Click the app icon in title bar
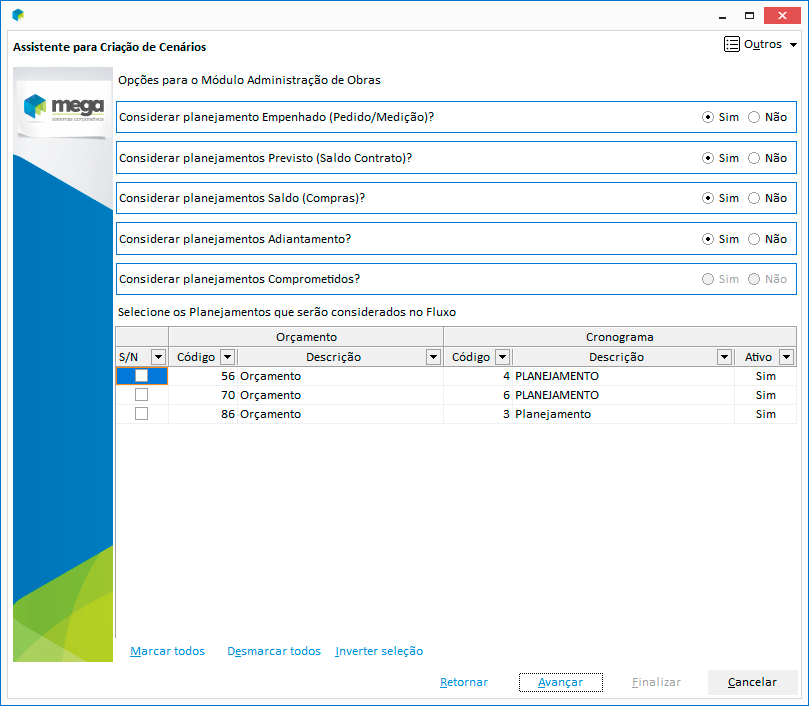The height and width of the screenshot is (706, 809). (18, 15)
